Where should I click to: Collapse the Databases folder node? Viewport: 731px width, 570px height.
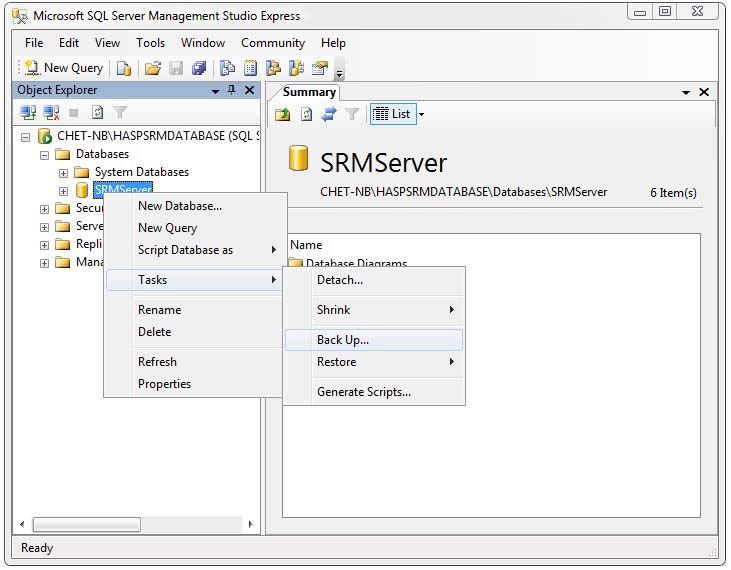point(44,155)
